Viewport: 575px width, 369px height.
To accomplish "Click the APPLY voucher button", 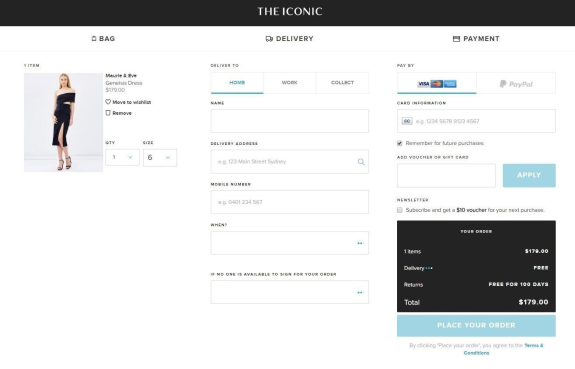I will (529, 175).
